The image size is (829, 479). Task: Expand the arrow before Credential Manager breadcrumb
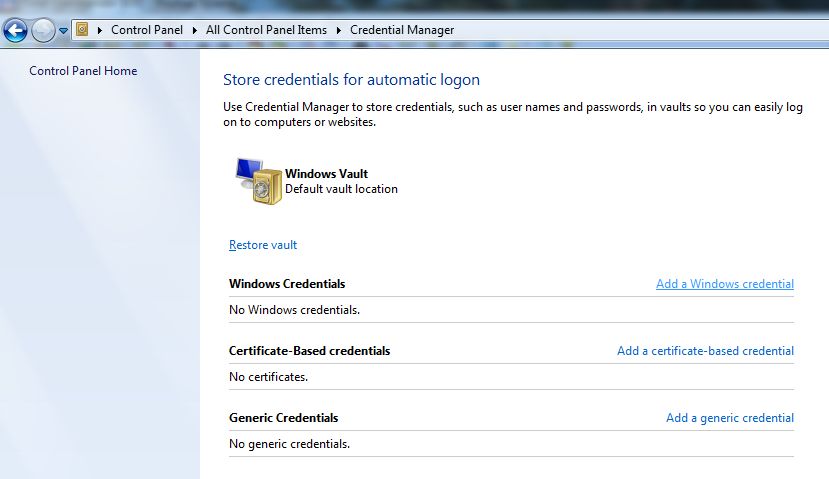(338, 30)
